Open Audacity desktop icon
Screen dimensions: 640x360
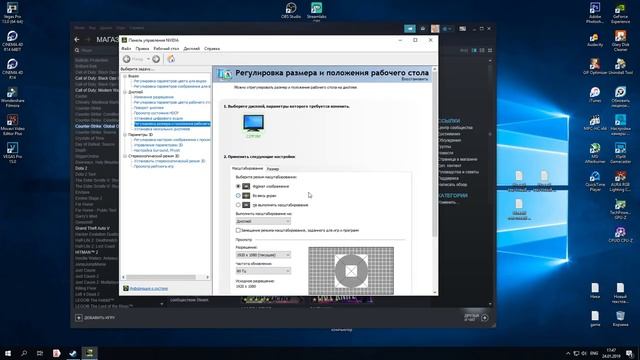tap(595, 40)
